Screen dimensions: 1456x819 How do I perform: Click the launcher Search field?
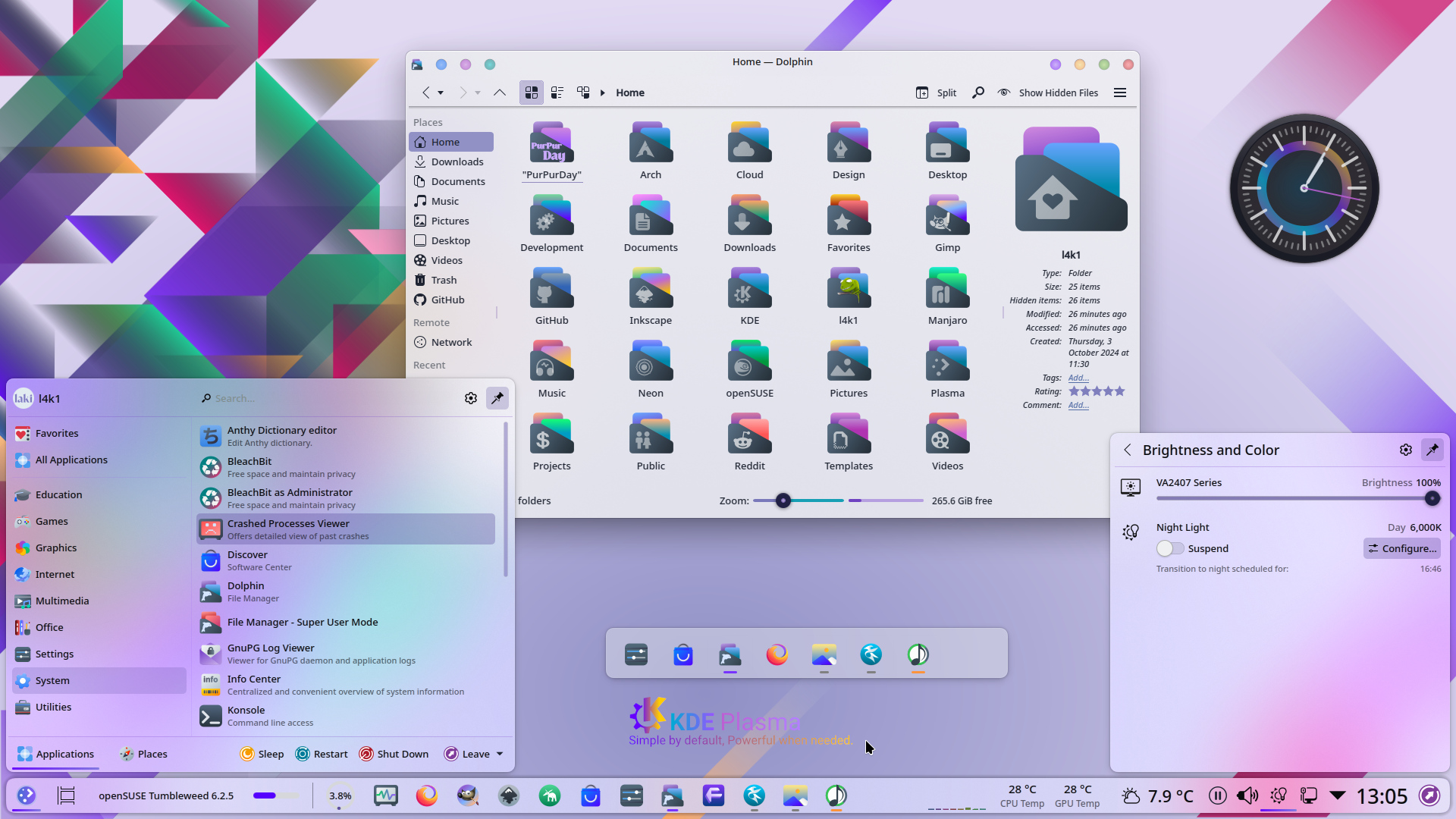click(326, 398)
